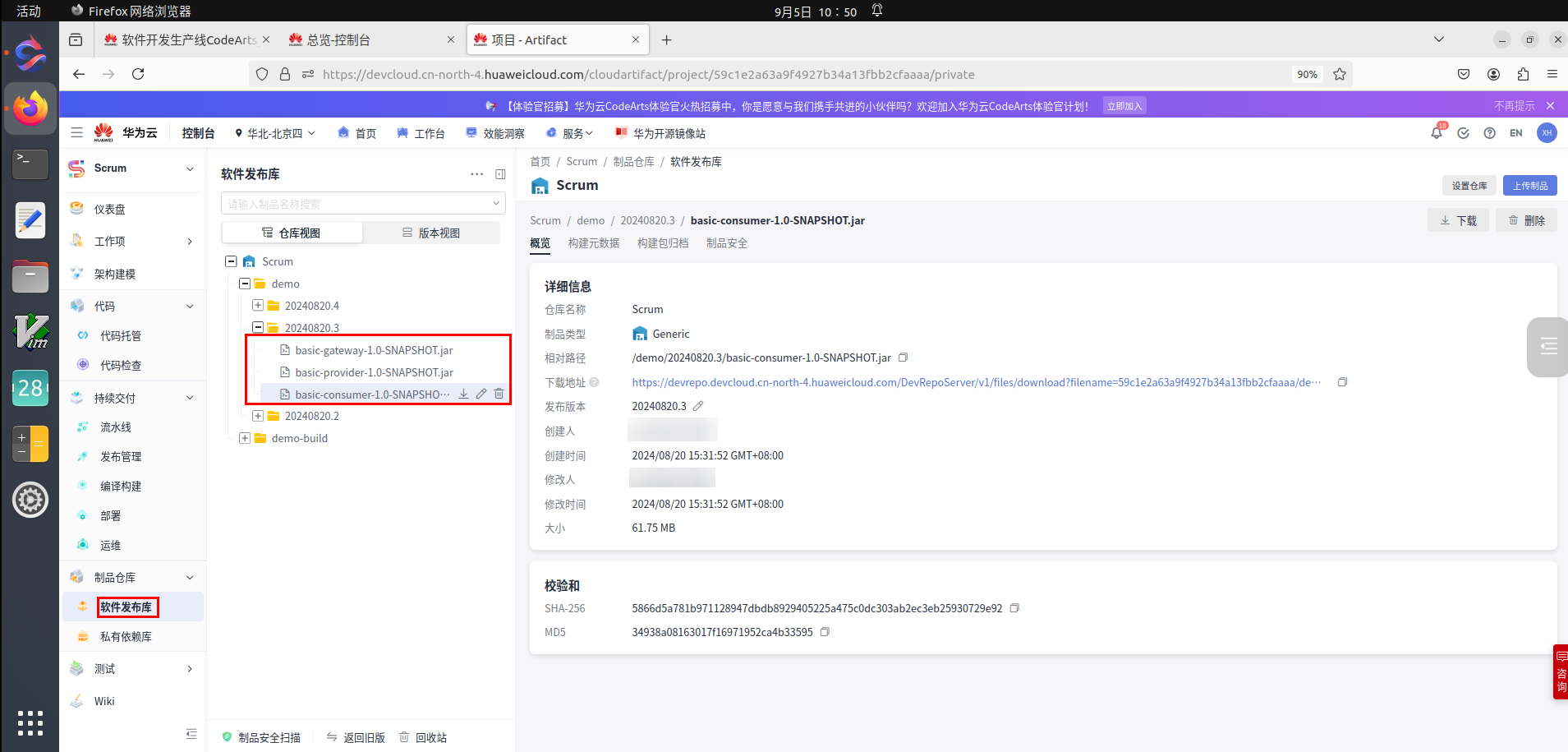This screenshot has height=752, width=1568.
Task: Collapse the 软件发布库 tree panel
Action: pos(500,174)
